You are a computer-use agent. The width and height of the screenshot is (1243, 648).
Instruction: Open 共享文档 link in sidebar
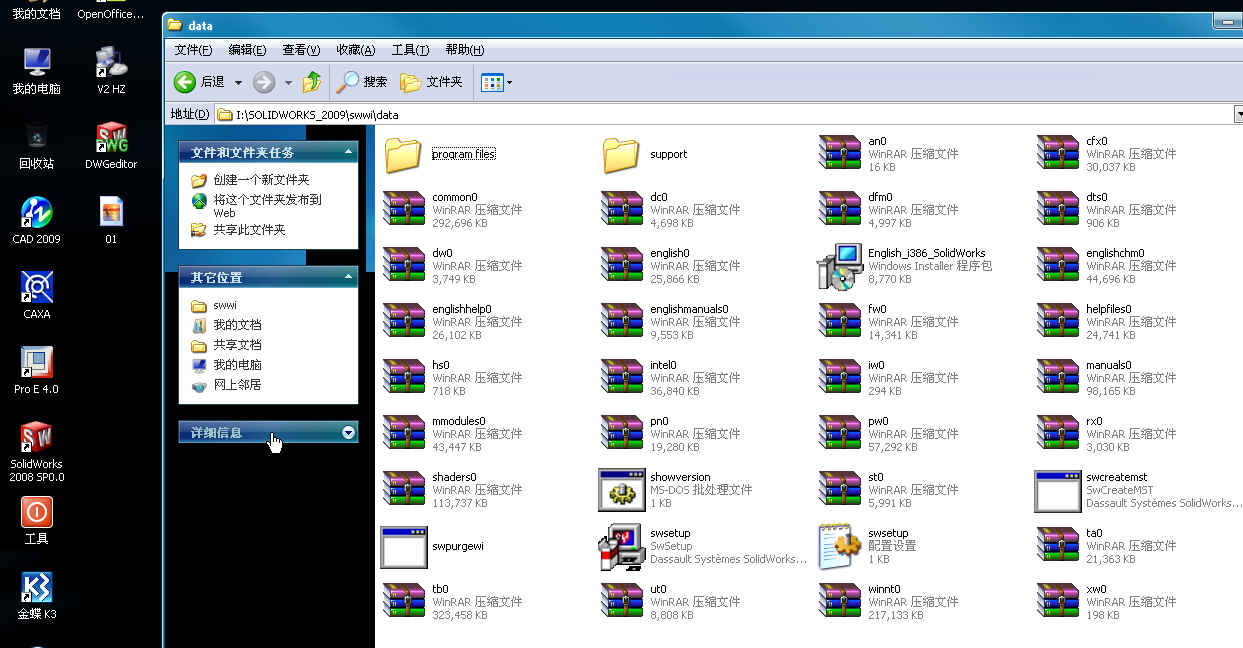pyautogui.click(x=237, y=345)
